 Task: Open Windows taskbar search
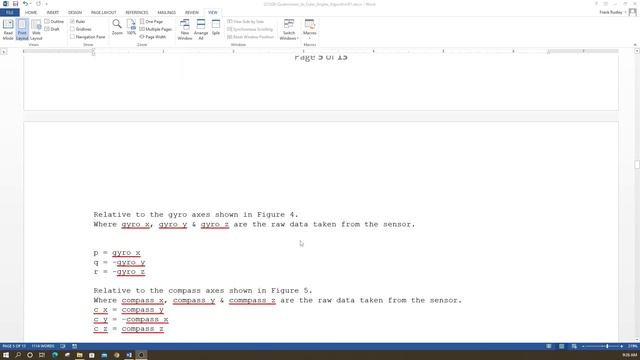[x=18, y=355]
